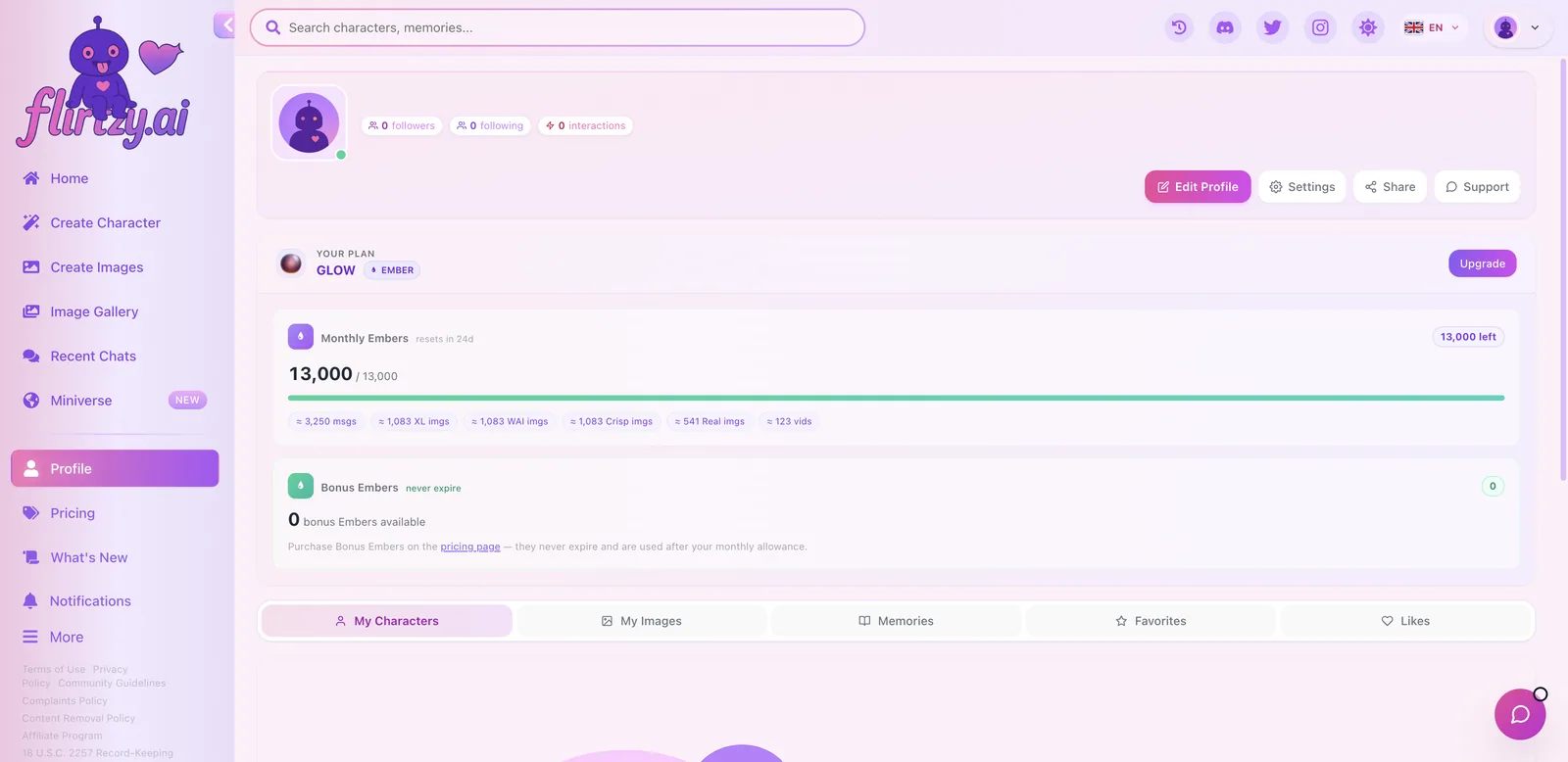Screen dimensions: 1568x762
Task: Click the Monthly Embers flame icon
Action: click(x=301, y=337)
